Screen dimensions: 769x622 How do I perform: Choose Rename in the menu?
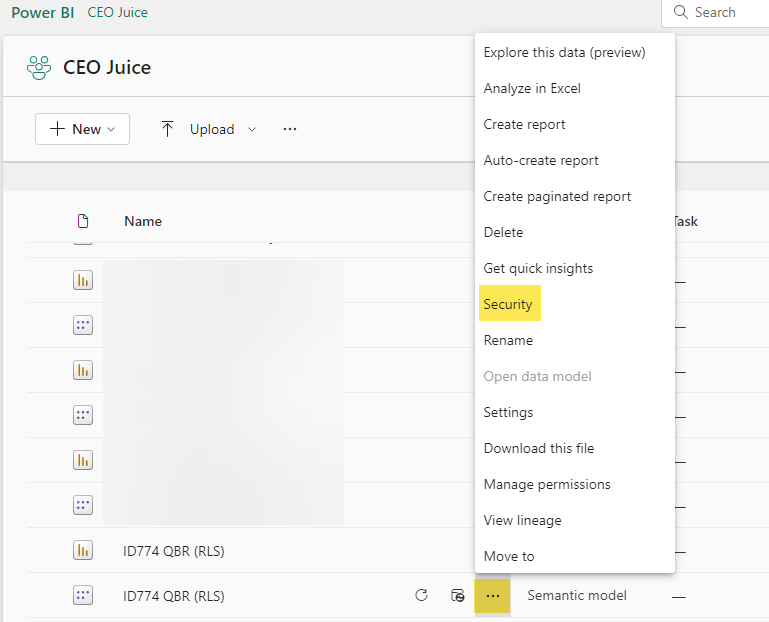[508, 340]
